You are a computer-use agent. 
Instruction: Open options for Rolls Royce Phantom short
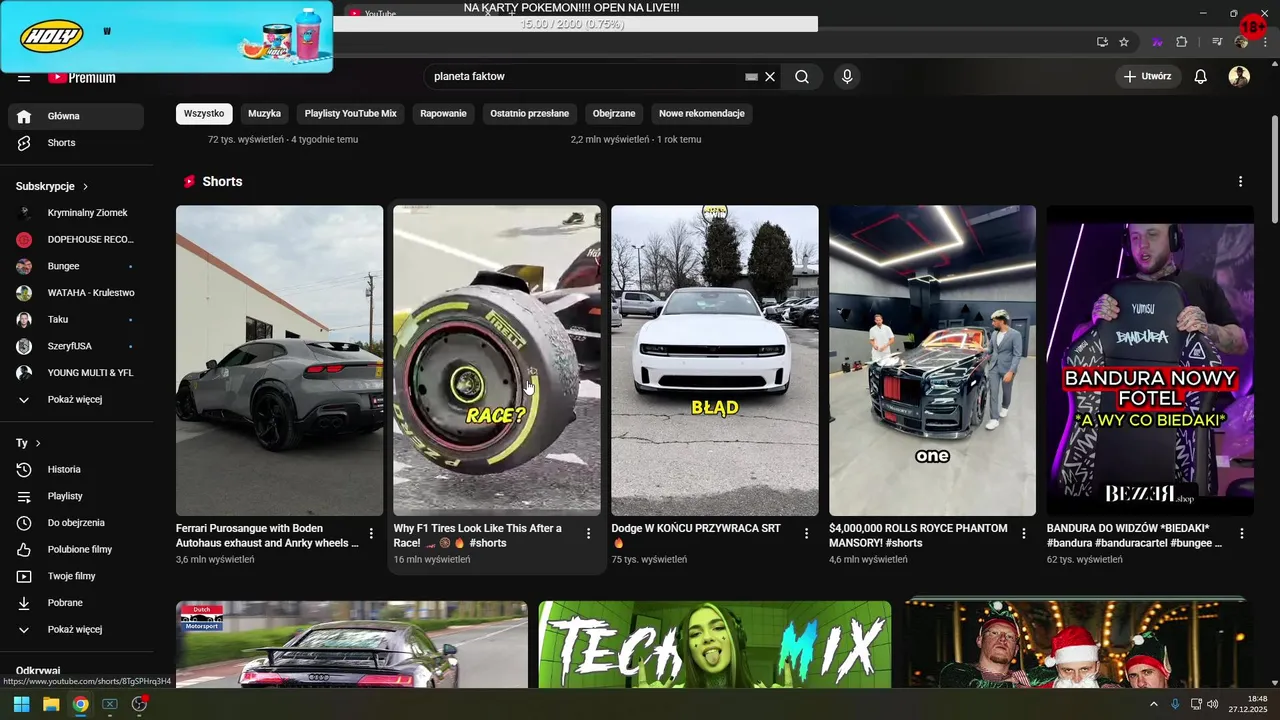1023,534
